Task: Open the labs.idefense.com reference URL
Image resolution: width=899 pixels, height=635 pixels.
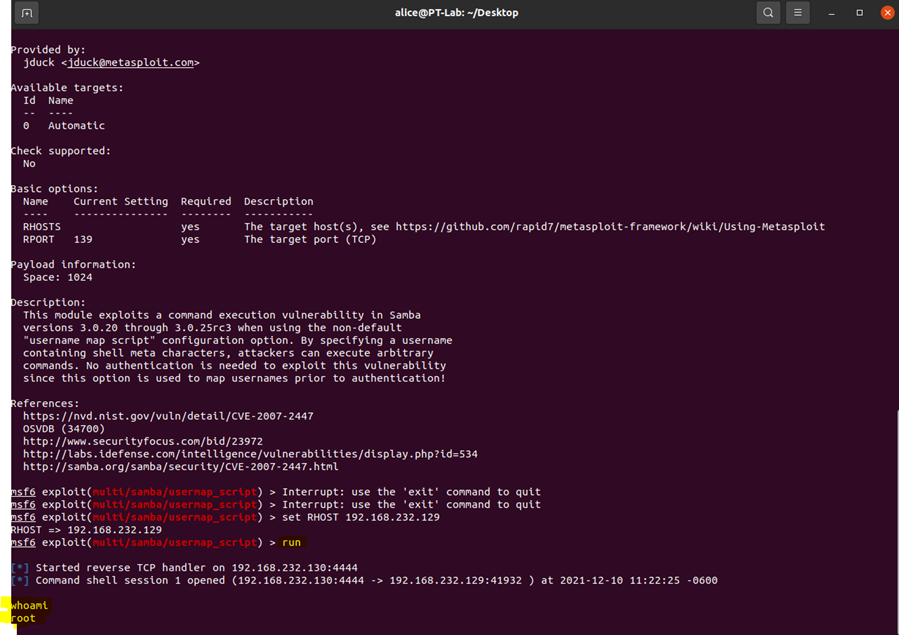Action: click(x=250, y=454)
